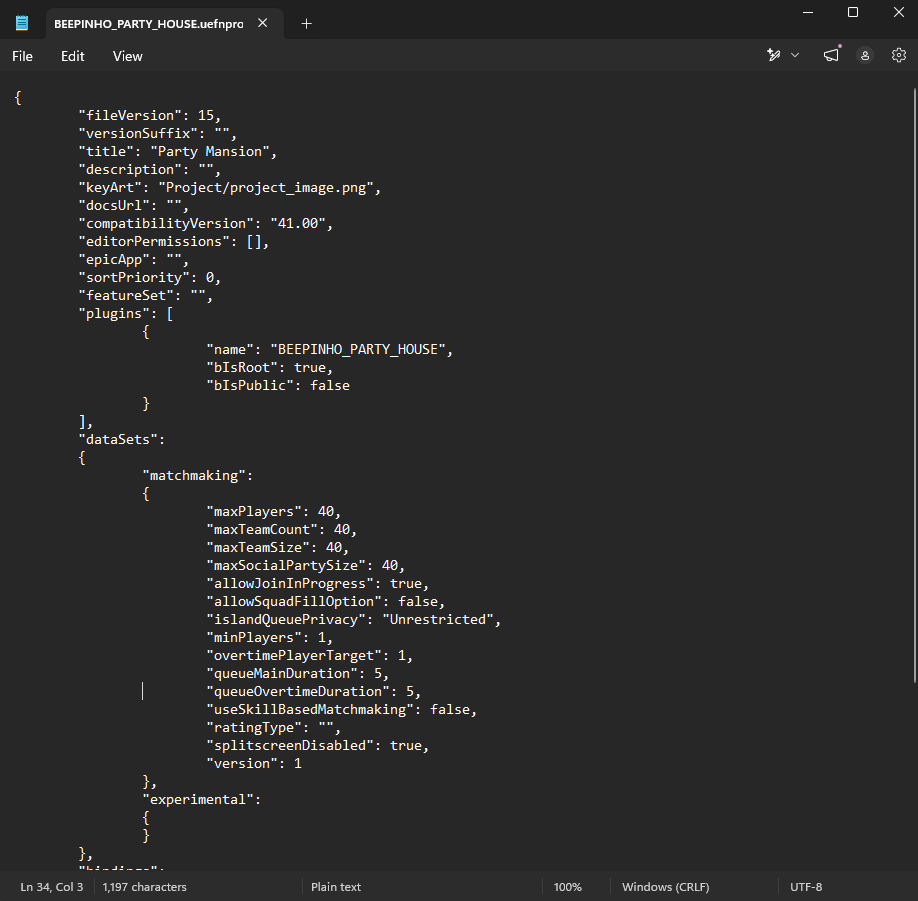Click the "maxTeamSize": 40 line
The image size is (918, 901).
coord(278,547)
